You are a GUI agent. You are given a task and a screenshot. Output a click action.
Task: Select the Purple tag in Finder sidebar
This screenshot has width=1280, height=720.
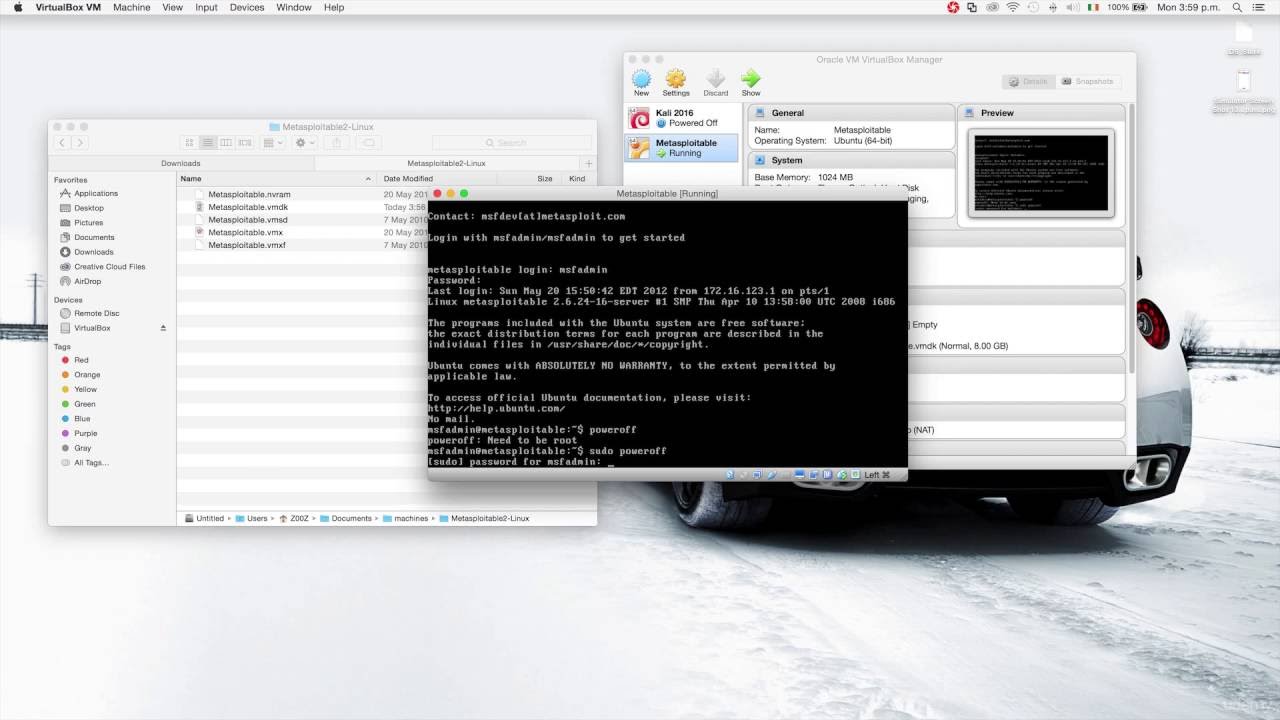coord(86,433)
